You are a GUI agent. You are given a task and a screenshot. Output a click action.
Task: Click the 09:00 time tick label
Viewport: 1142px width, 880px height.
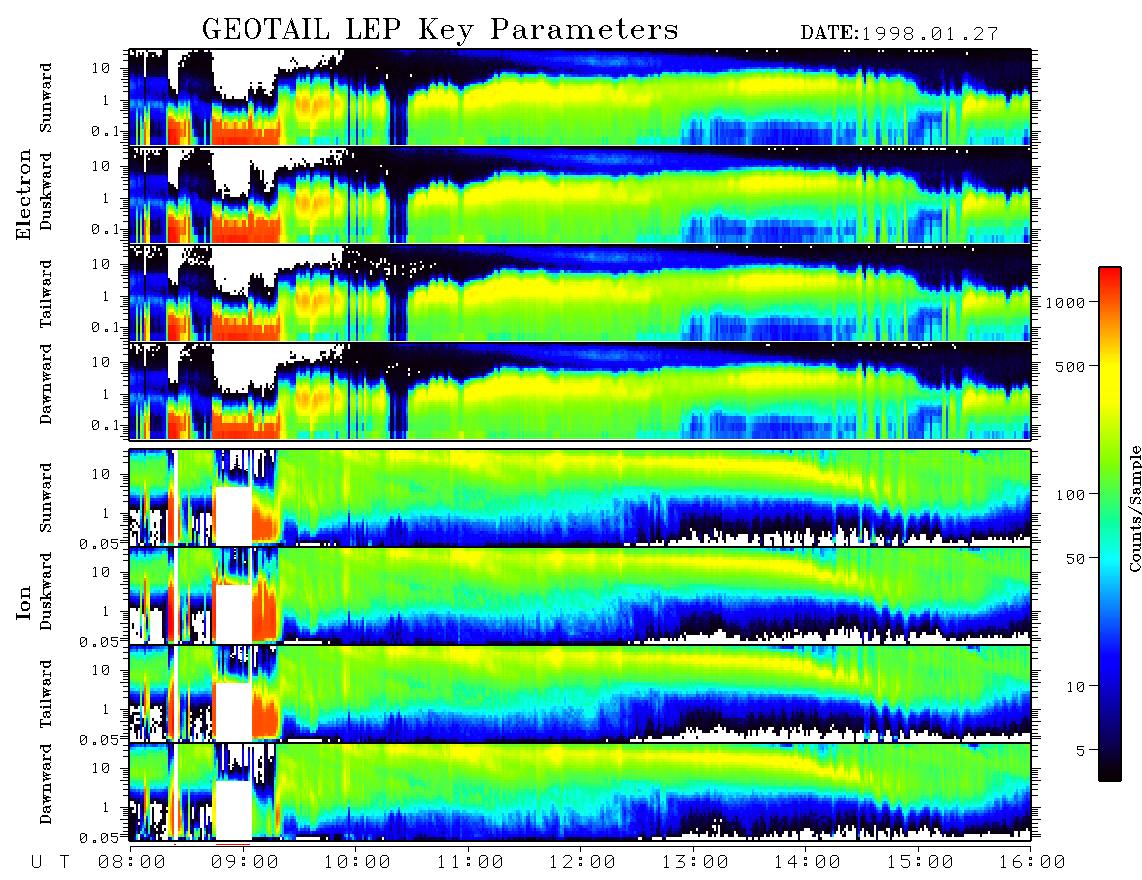coord(244,863)
